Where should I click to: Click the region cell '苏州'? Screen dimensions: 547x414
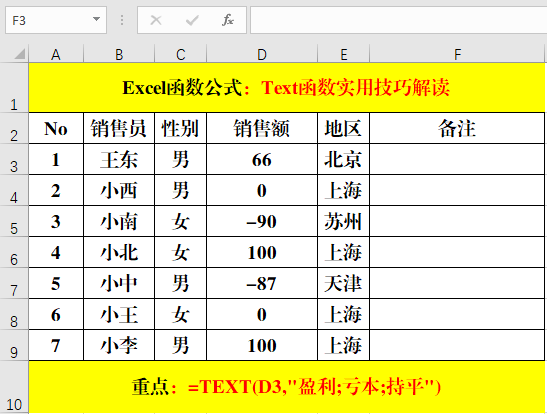pyautogui.click(x=344, y=221)
